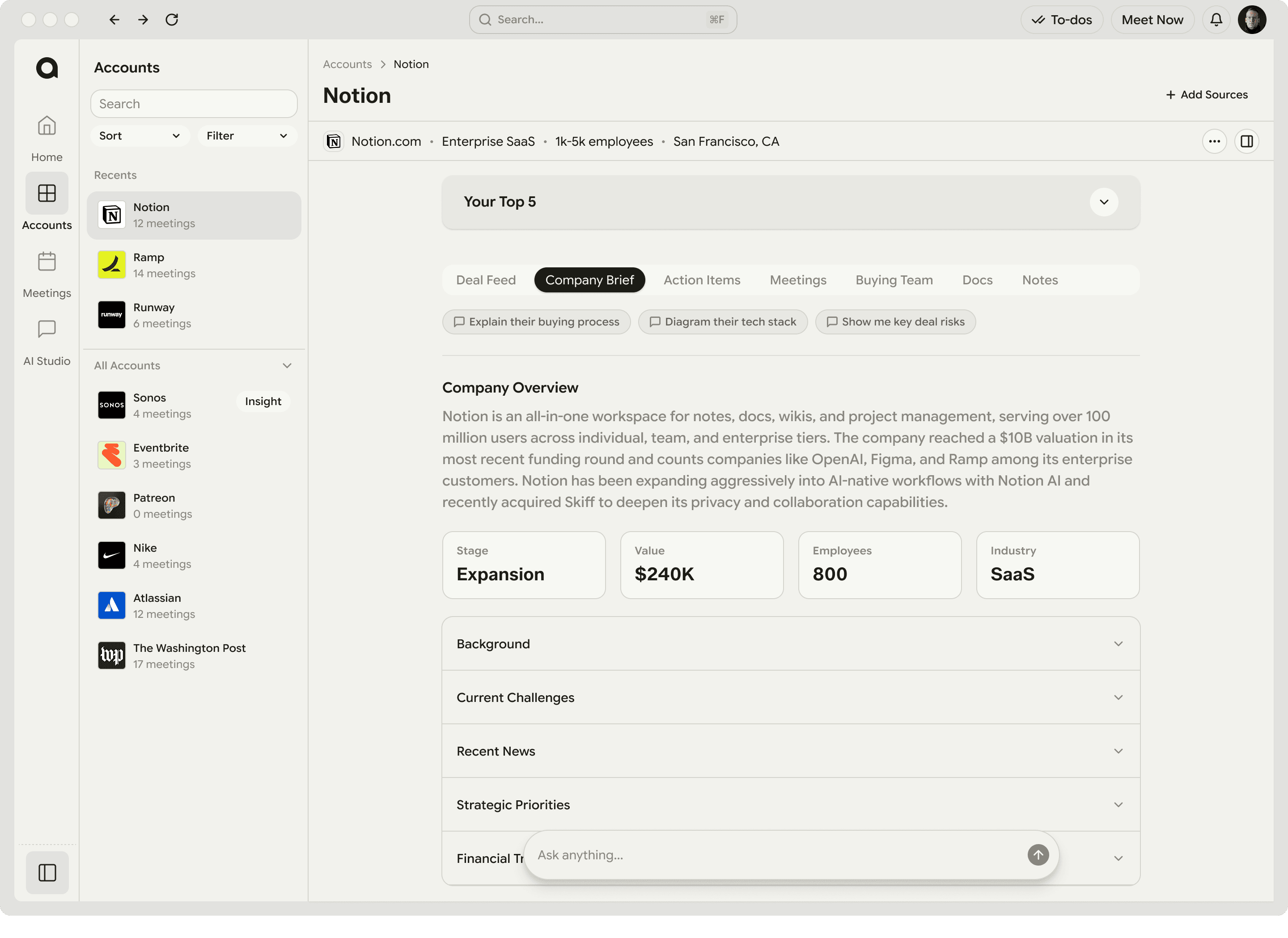Collapse the All Accounts list
Viewport: 1288px width, 938px height.
[288, 366]
